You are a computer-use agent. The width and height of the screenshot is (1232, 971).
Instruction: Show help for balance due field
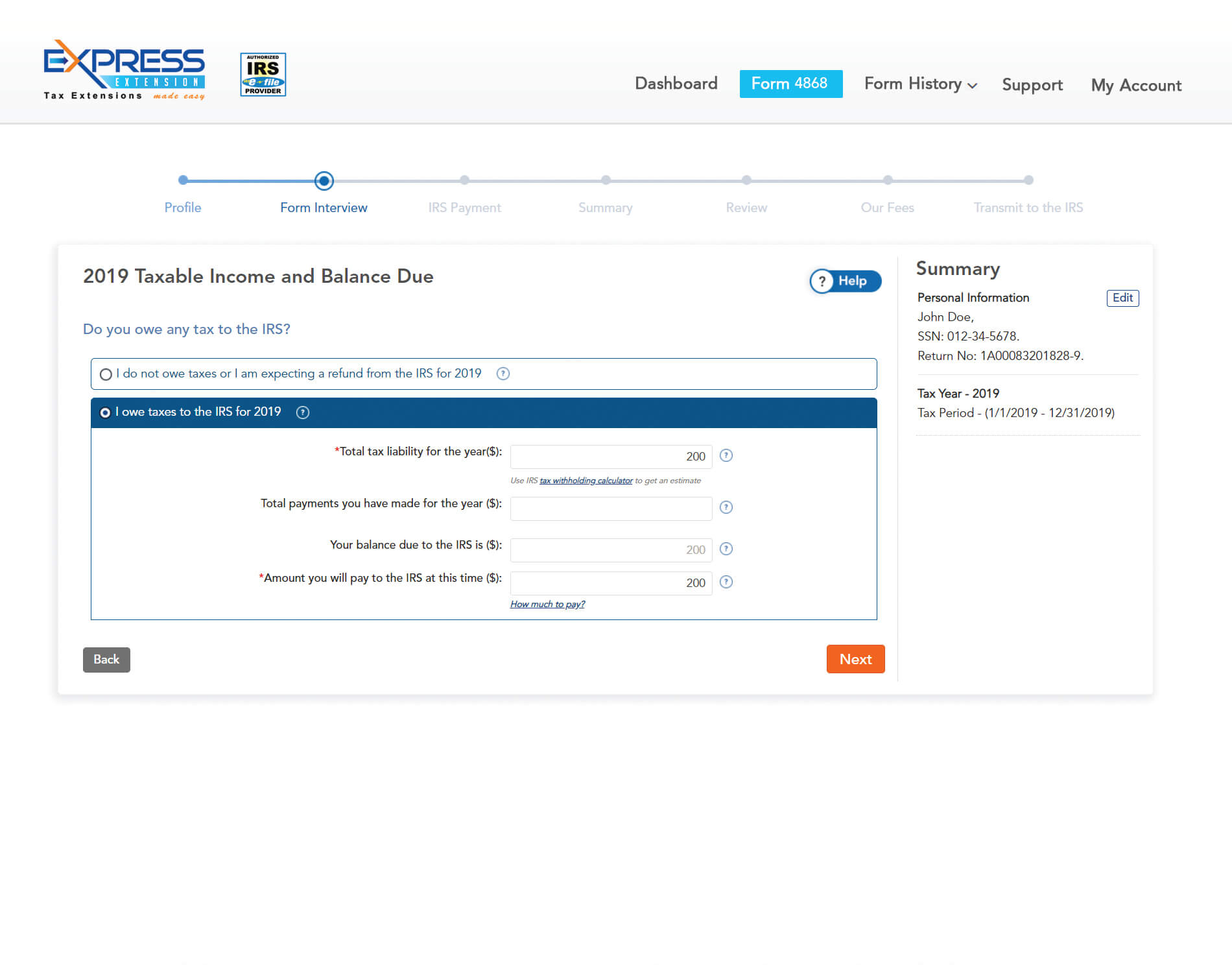(726, 549)
